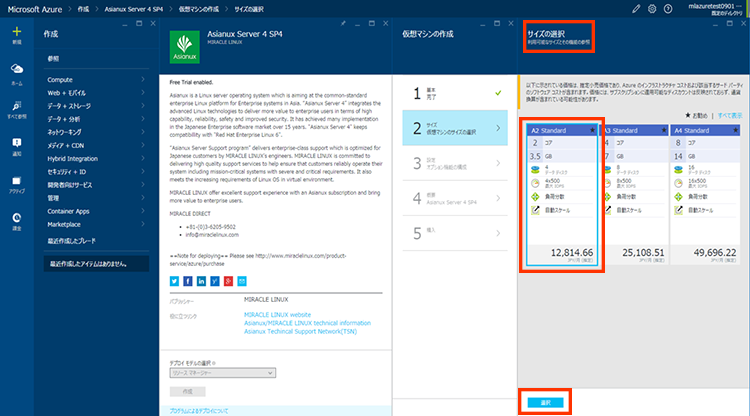The height and width of the screenshot is (416, 750).
Task: Click the star on A4 Standard card
Action: 736,130
